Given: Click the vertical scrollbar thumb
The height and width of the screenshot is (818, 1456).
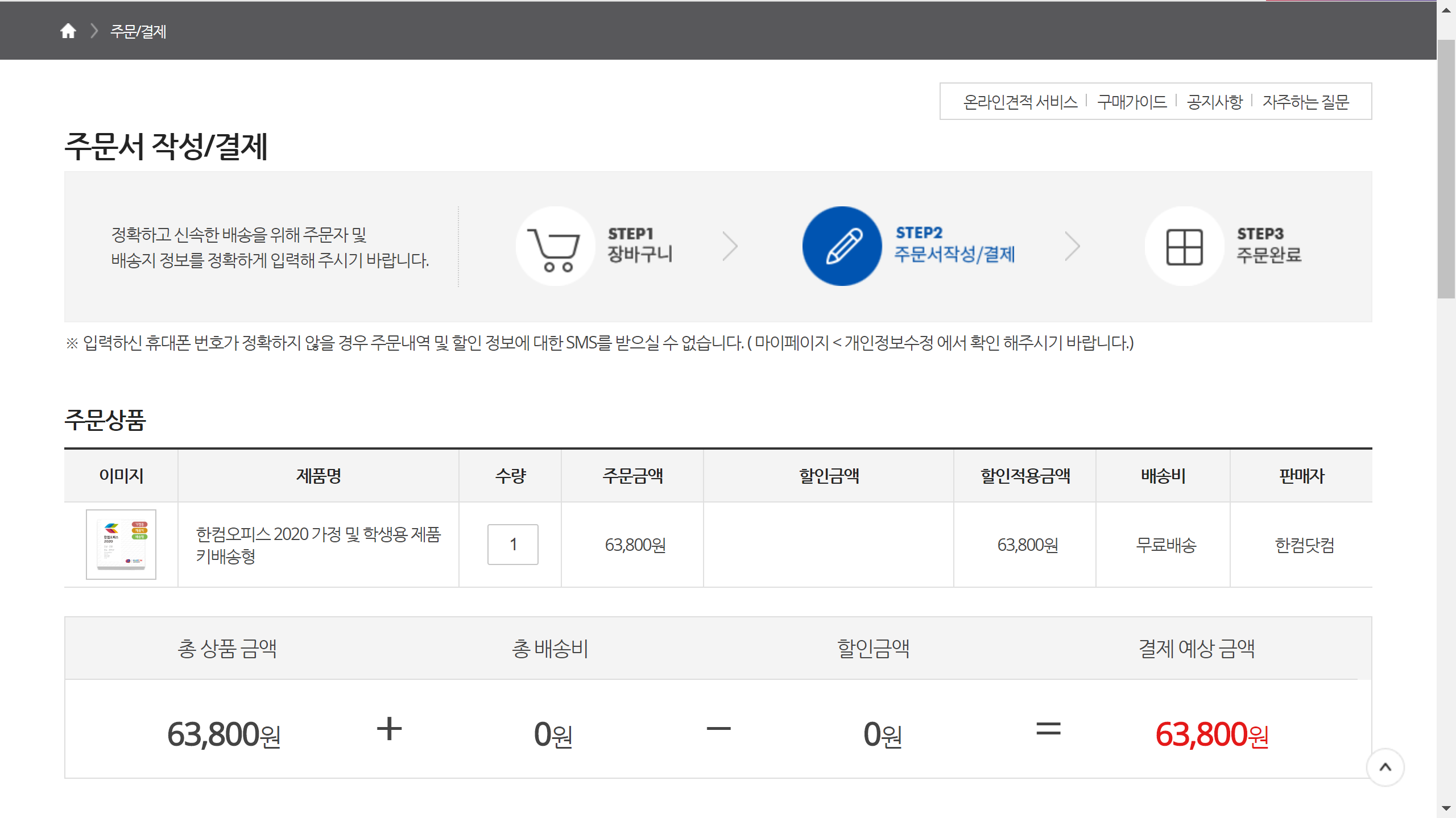Looking at the screenshot, I should pyautogui.click(x=1446, y=168).
